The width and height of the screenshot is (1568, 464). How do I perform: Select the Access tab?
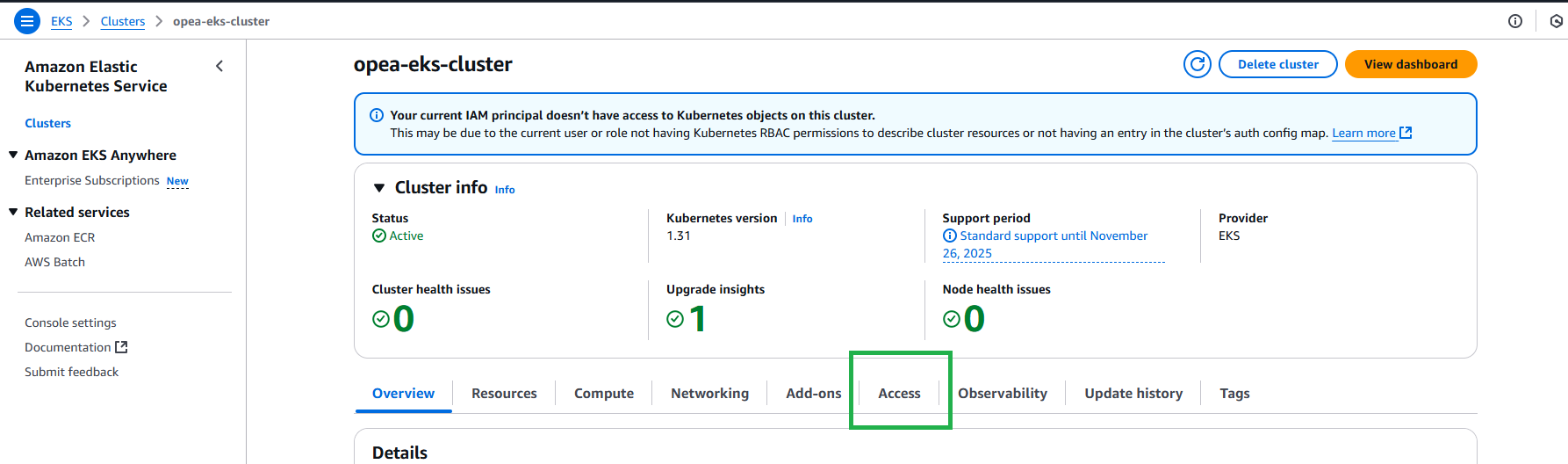point(900,393)
